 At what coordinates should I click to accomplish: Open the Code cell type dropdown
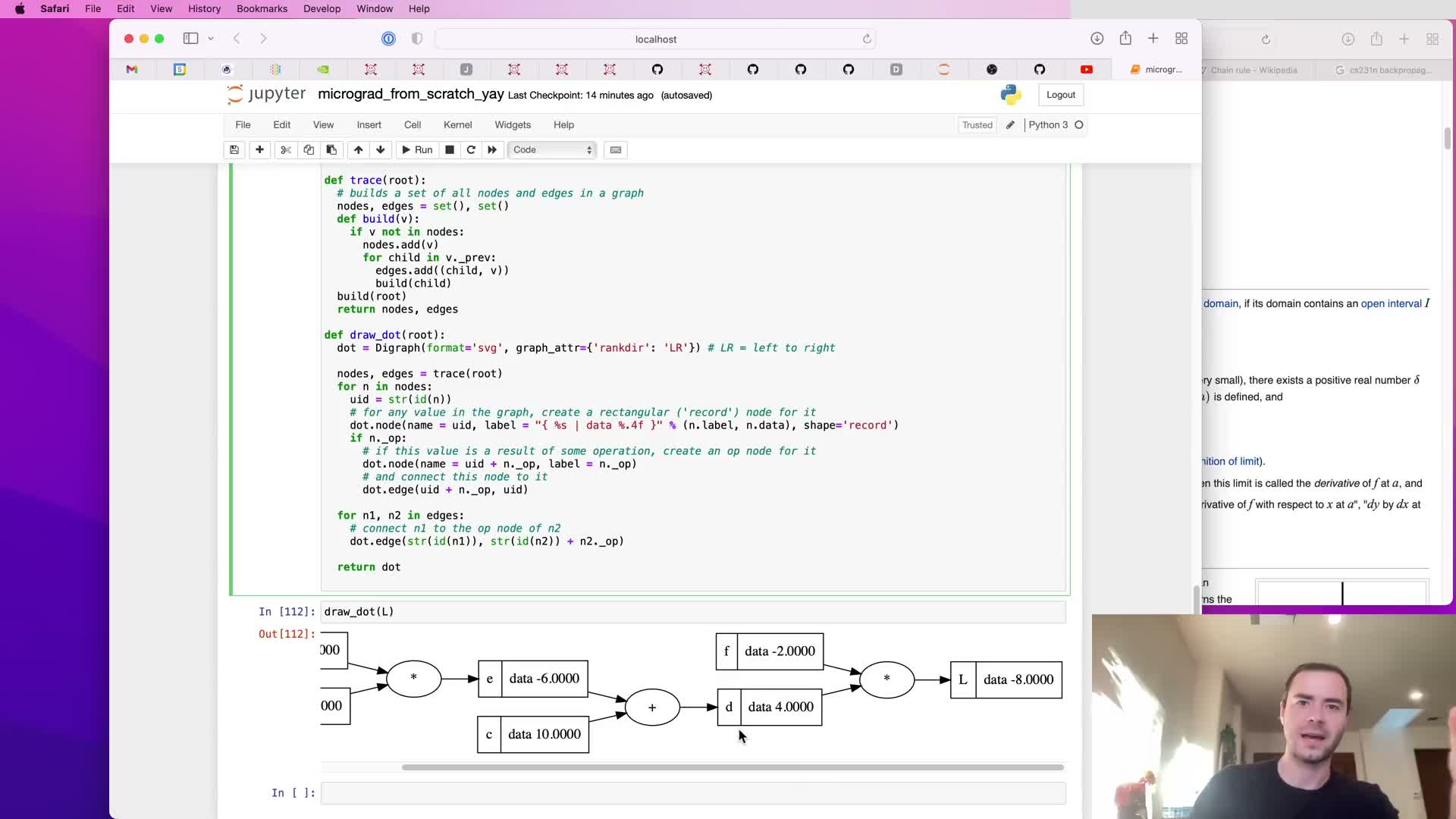click(x=552, y=149)
